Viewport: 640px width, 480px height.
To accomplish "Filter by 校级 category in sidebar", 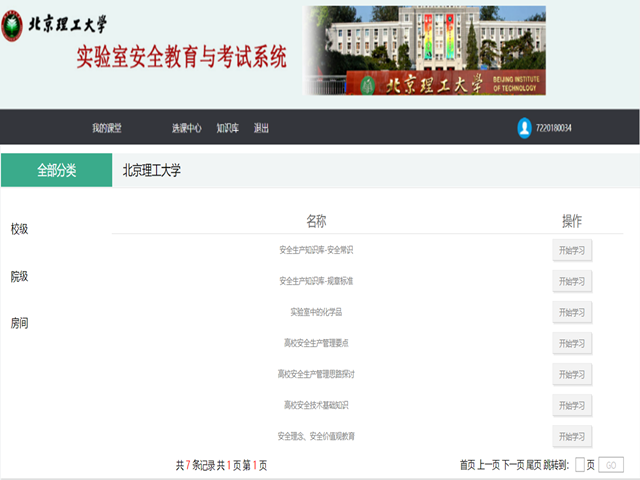I will click(x=20, y=229).
